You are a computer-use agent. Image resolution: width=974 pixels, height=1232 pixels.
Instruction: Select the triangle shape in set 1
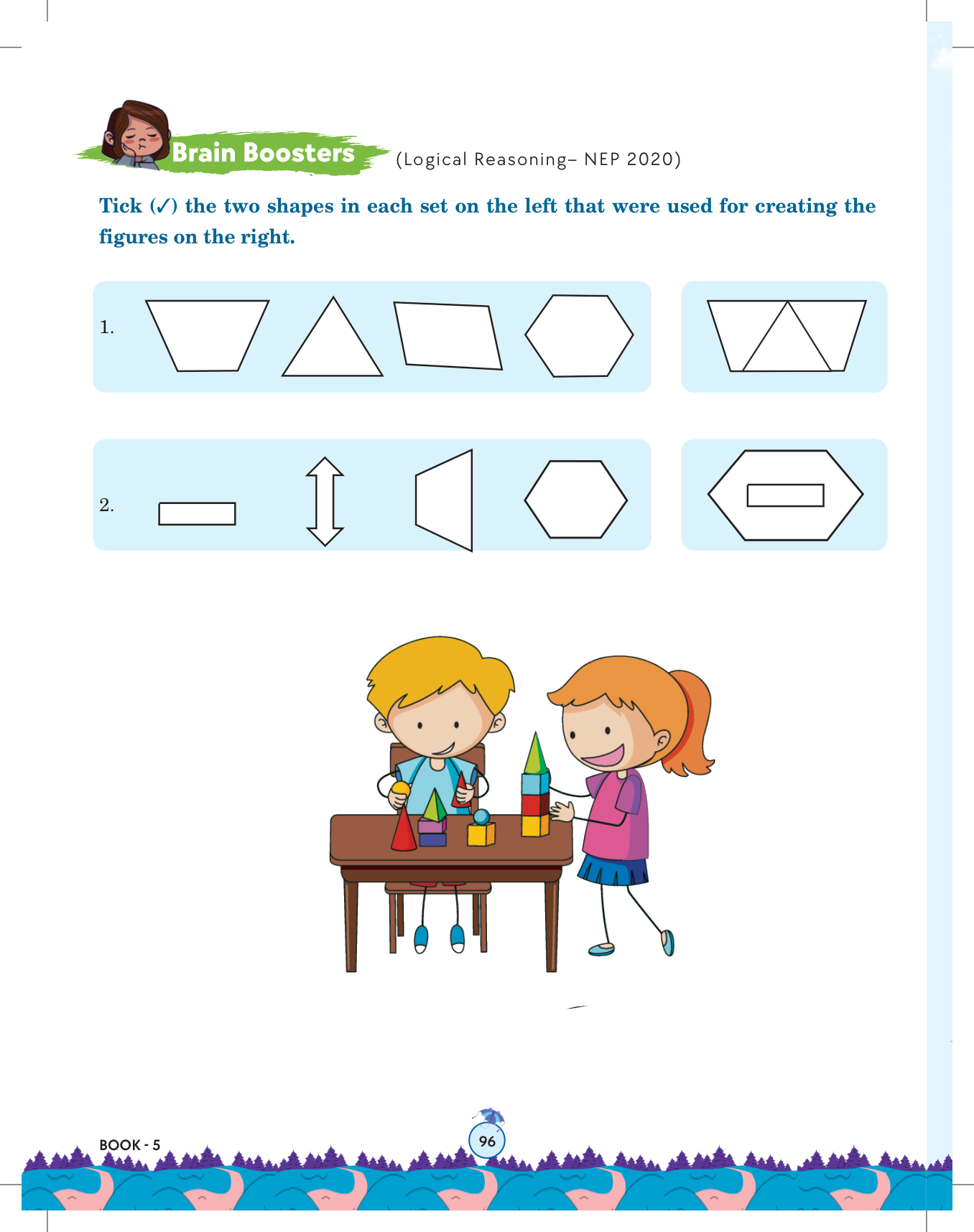332,337
